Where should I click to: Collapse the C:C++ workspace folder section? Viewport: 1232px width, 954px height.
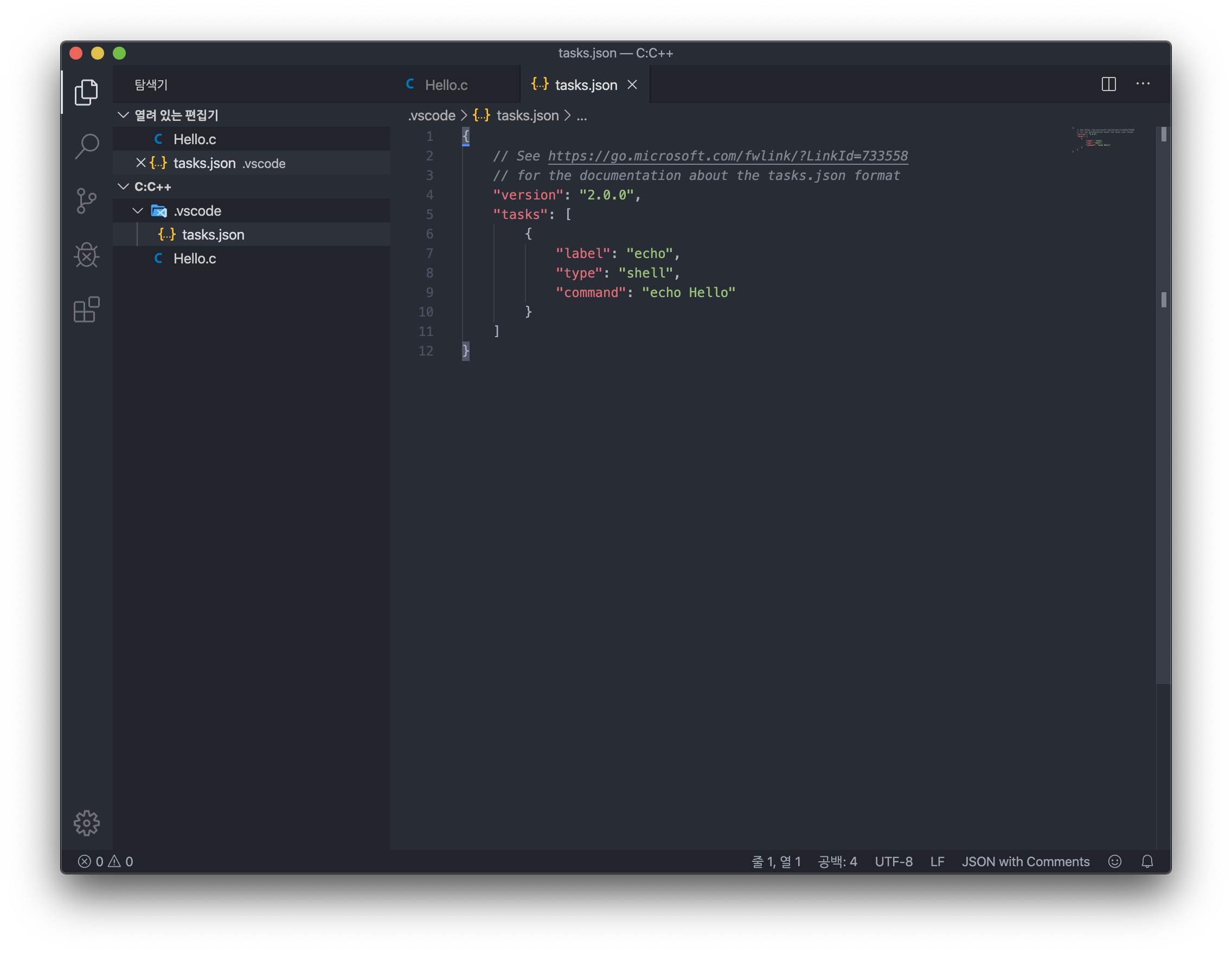[124, 186]
